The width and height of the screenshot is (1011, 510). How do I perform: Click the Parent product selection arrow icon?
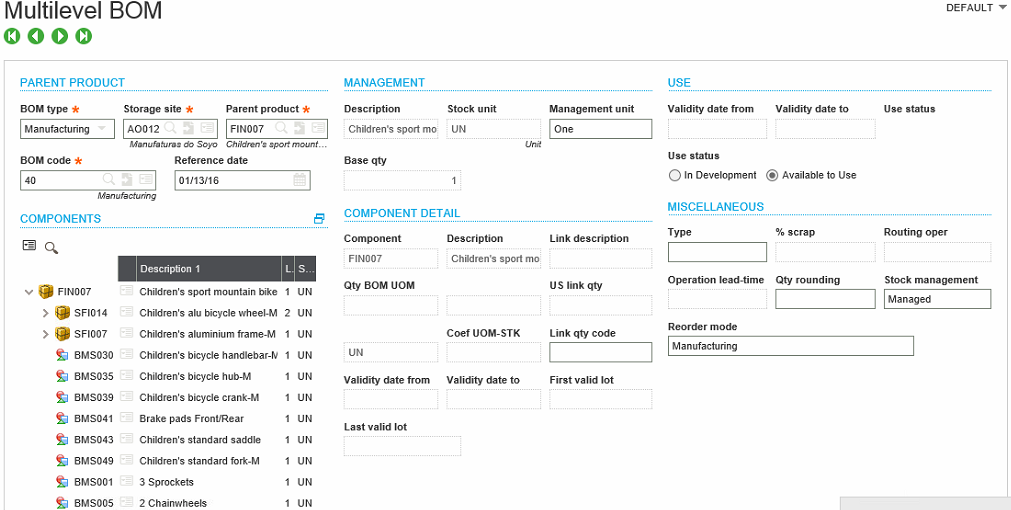299,128
